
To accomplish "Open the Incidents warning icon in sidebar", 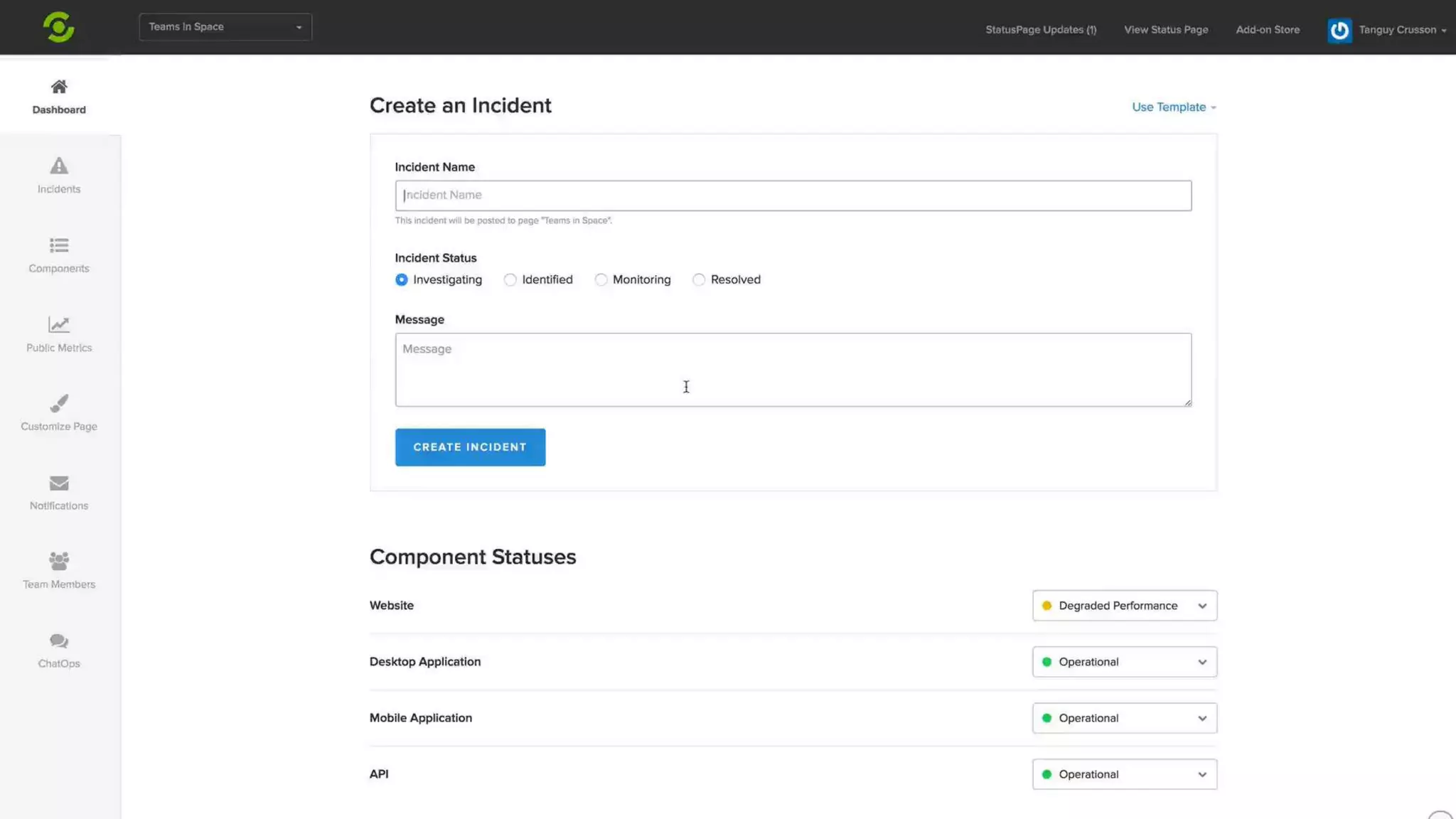I will [59, 166].
